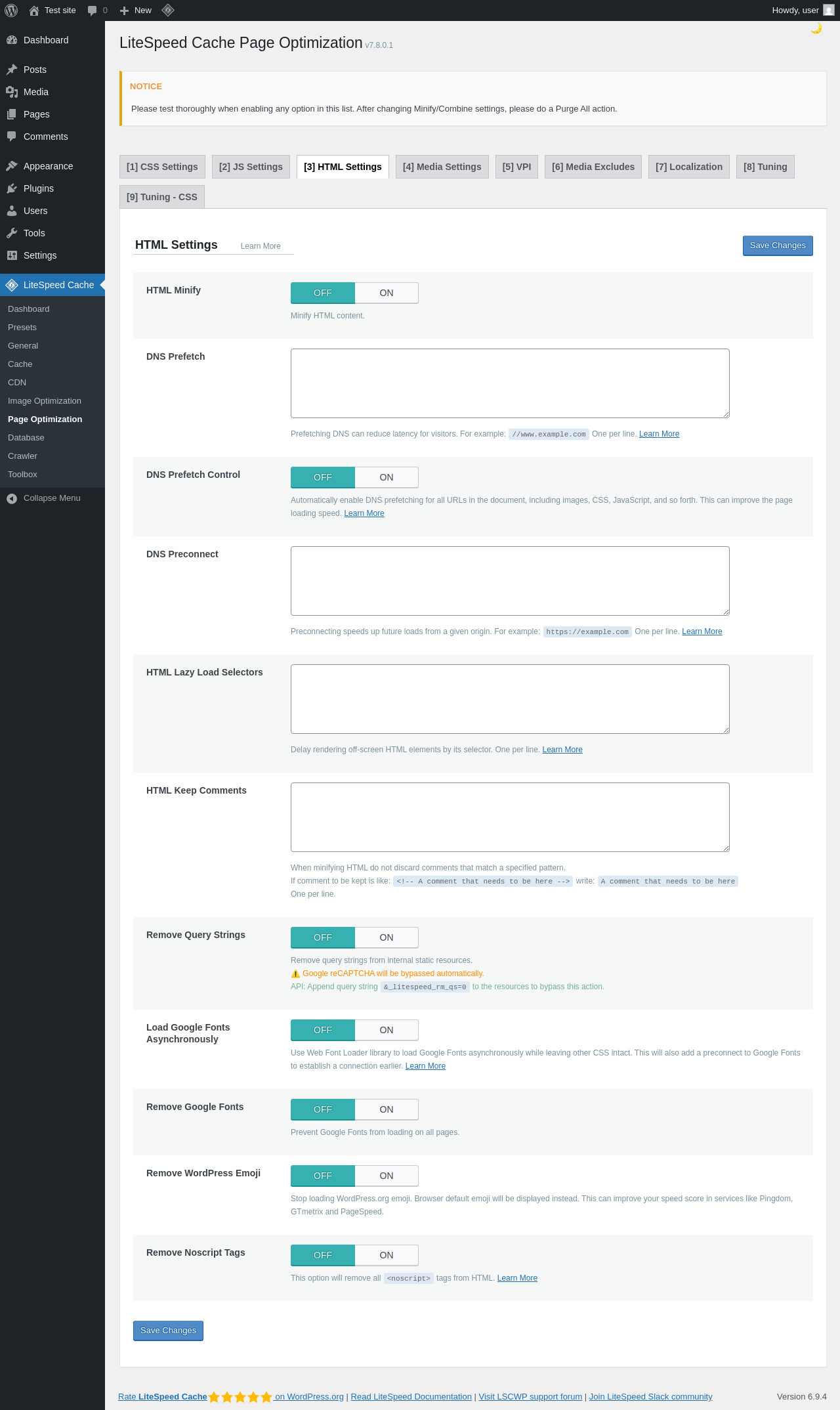The image size is (840, 1410).
Task: Click the Test site home icon
Action: tap(34, 11)
